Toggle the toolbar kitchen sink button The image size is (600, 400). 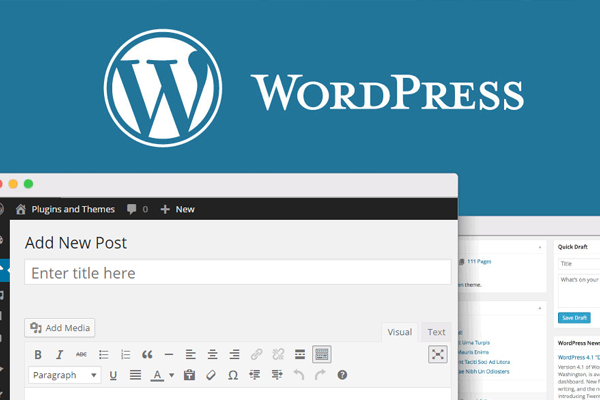[x=322, y=354]
